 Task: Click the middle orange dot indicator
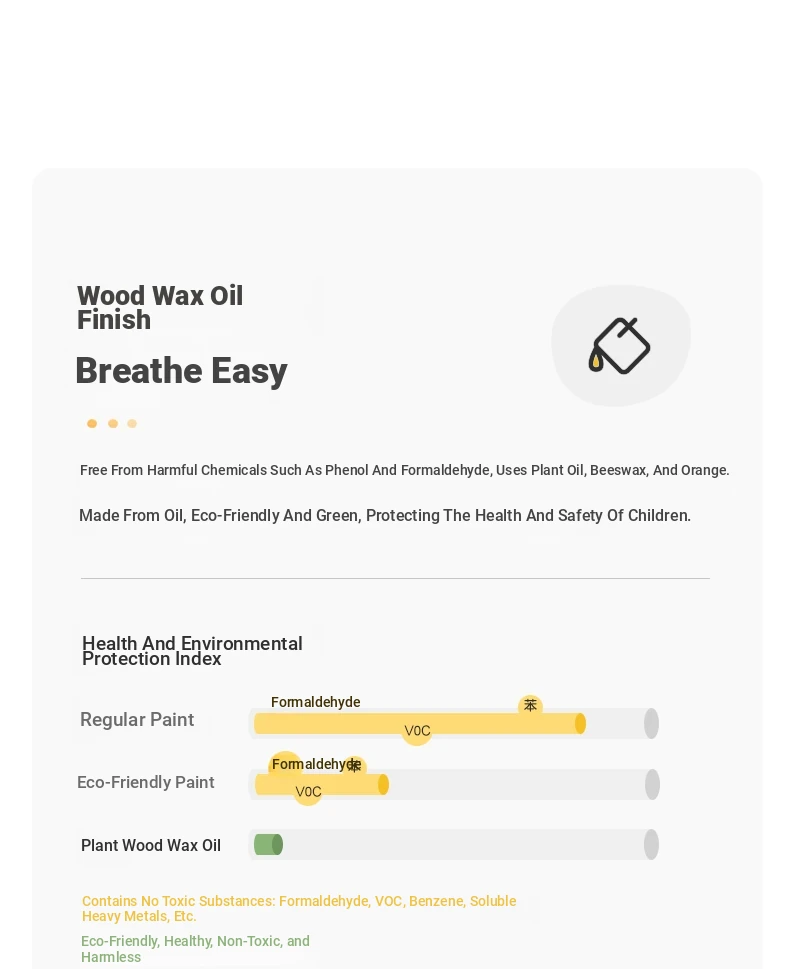point(113,423)
